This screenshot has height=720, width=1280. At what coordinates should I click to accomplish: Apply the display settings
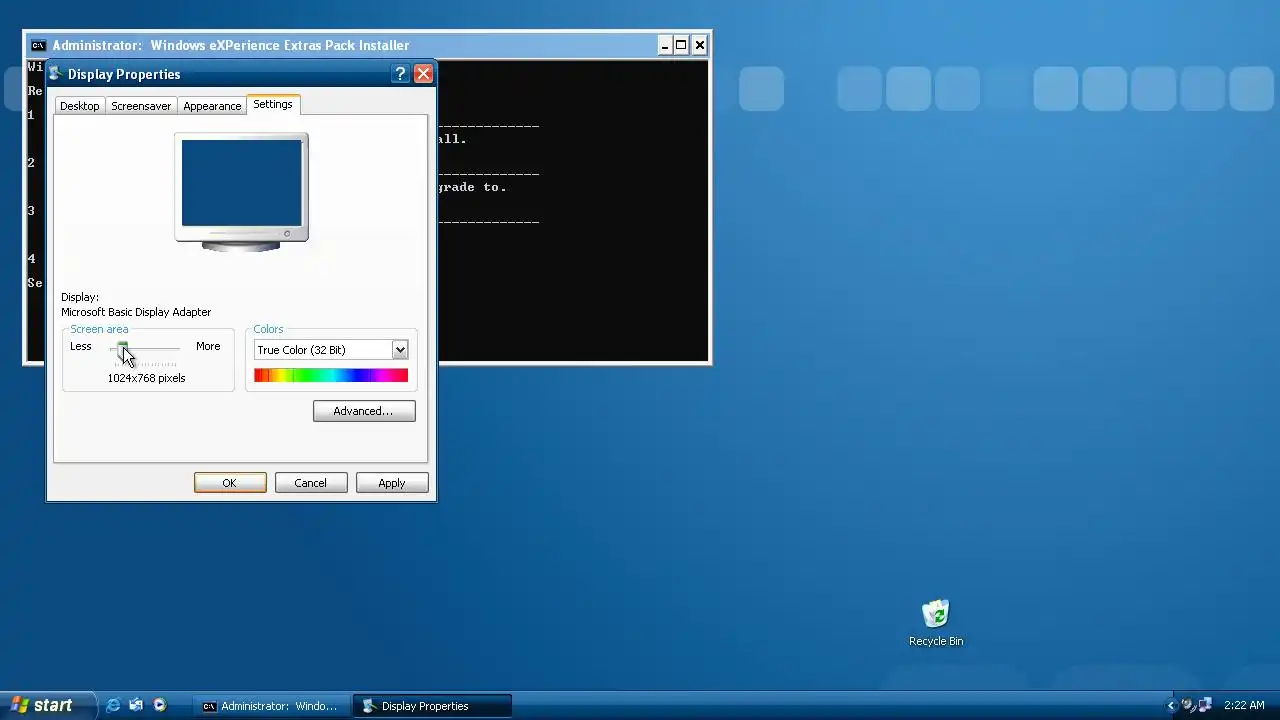pyautogui.click(x=392, y=483)
